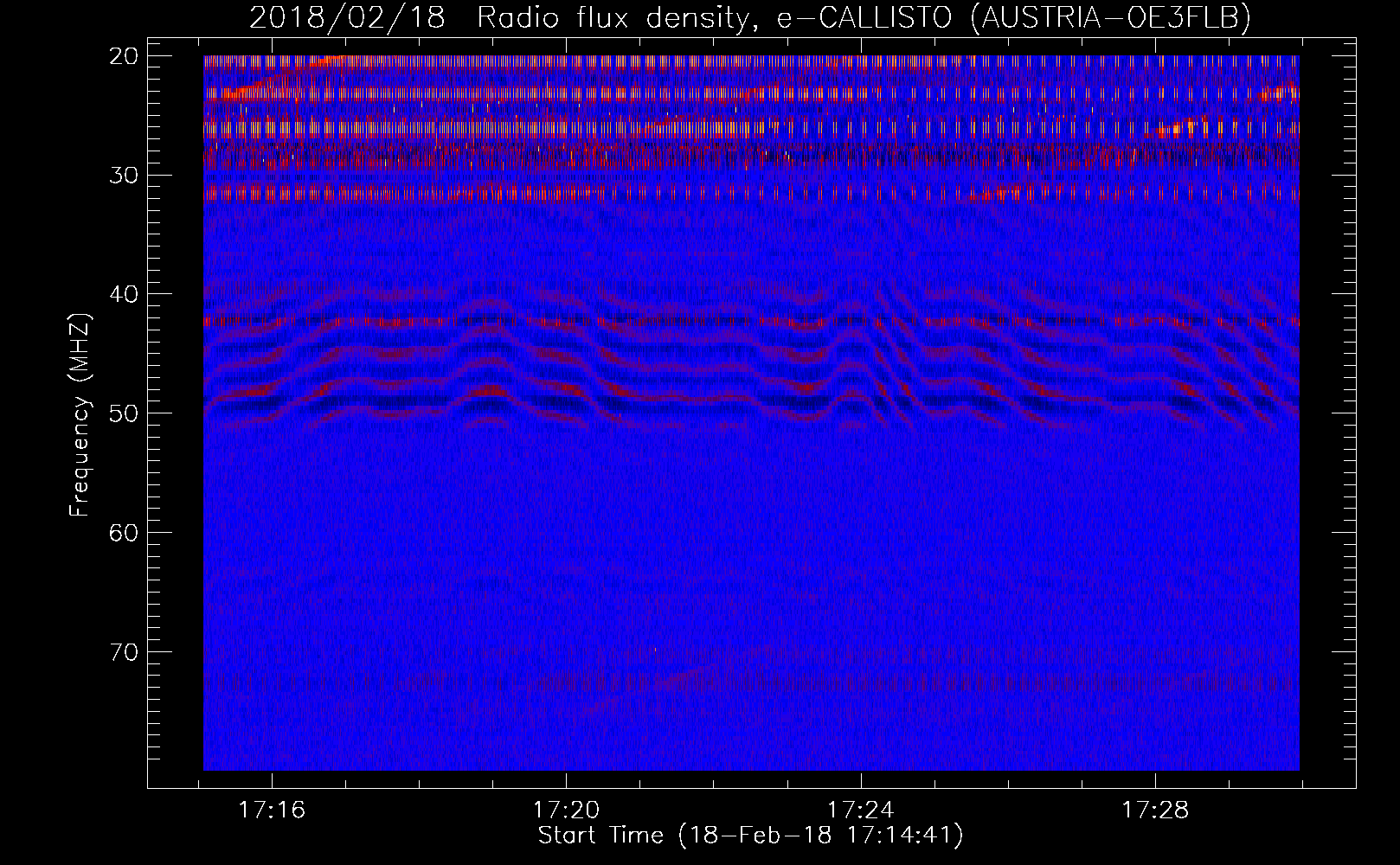Screen dimensions: 1400x865
Task: Click the 'Frequency (MHZ)' axis label
Action: click(x=80, y=415)
